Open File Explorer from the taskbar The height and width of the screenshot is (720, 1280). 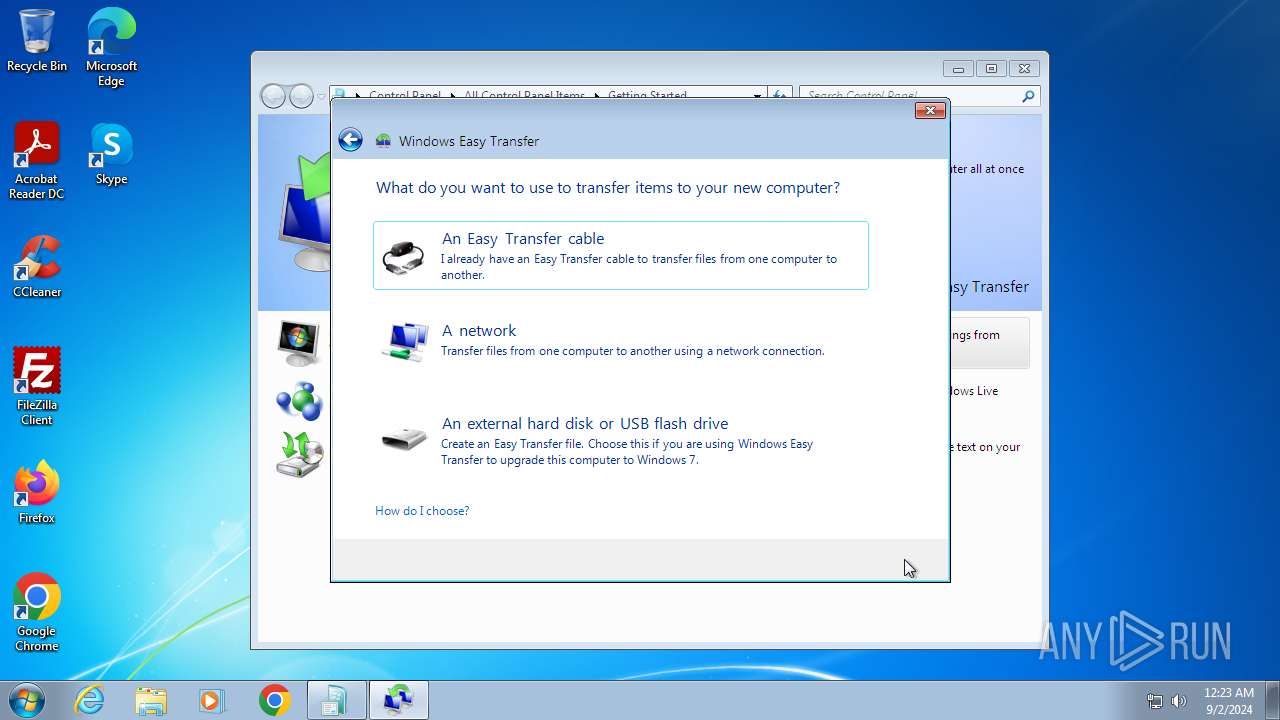tap(151, 700)
